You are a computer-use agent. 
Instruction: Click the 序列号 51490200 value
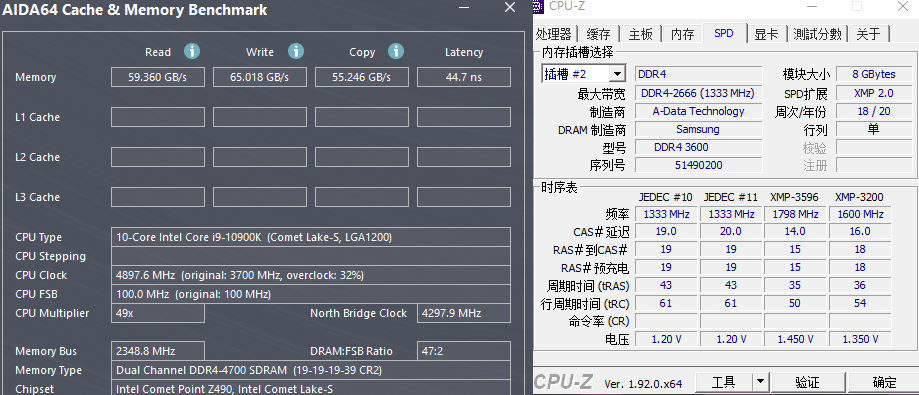698,165
